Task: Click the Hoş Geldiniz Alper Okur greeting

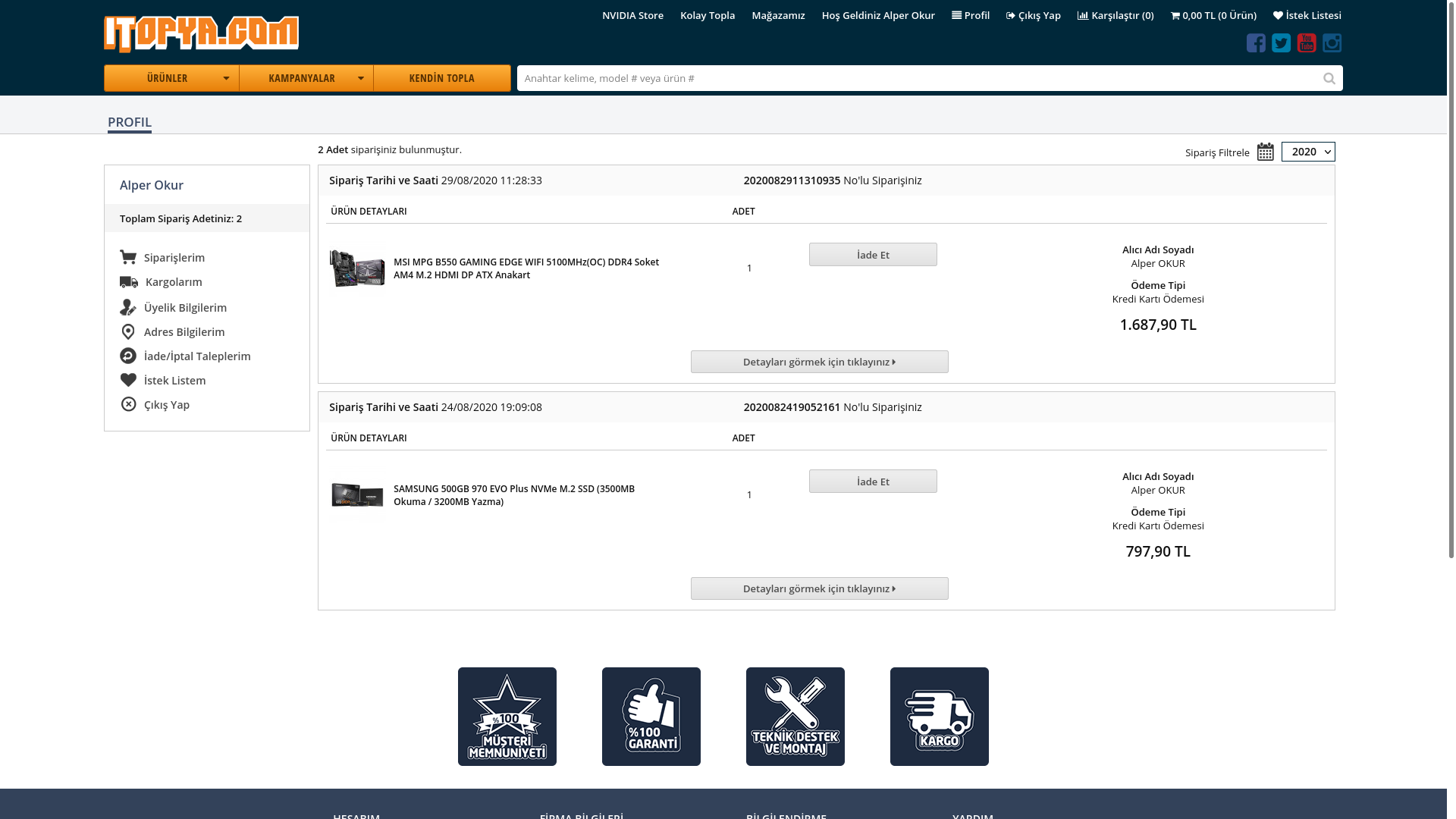Action: point(878,15)
